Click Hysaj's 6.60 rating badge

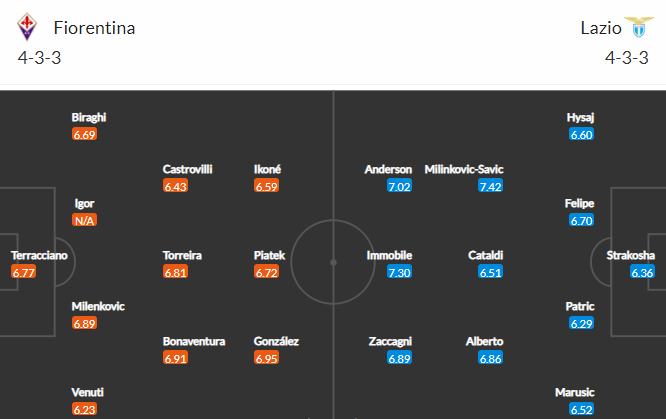(581, 134)
